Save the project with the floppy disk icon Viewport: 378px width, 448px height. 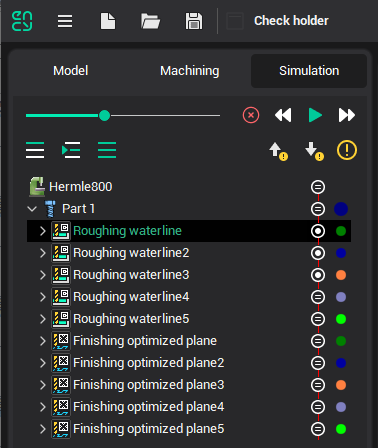tap(194, 21)
